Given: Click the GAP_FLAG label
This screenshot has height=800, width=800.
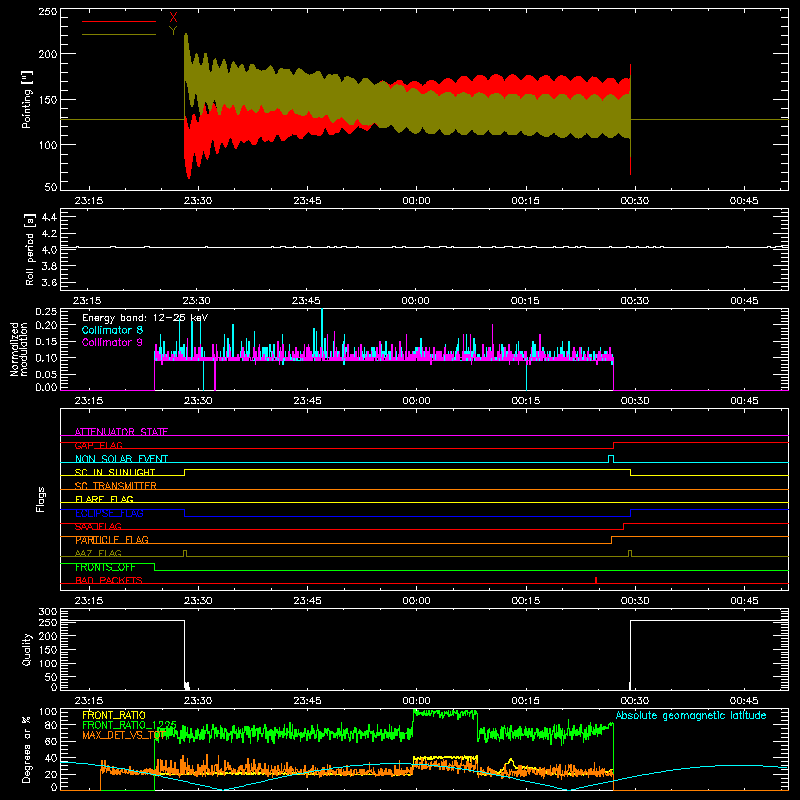Looking at the screenshot, I should point(98,445).
